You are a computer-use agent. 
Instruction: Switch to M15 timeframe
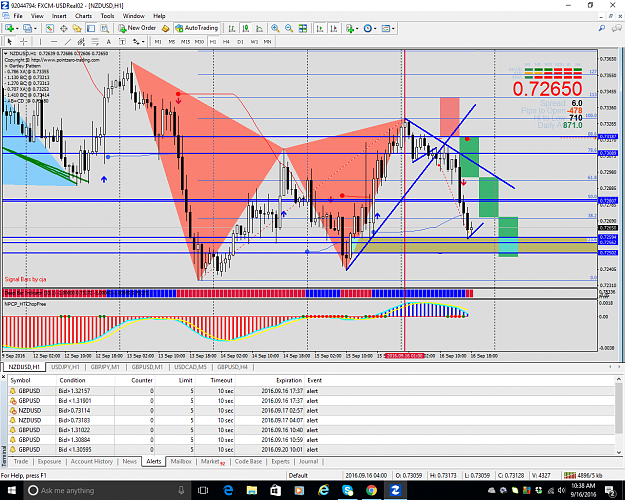[185, 41]
